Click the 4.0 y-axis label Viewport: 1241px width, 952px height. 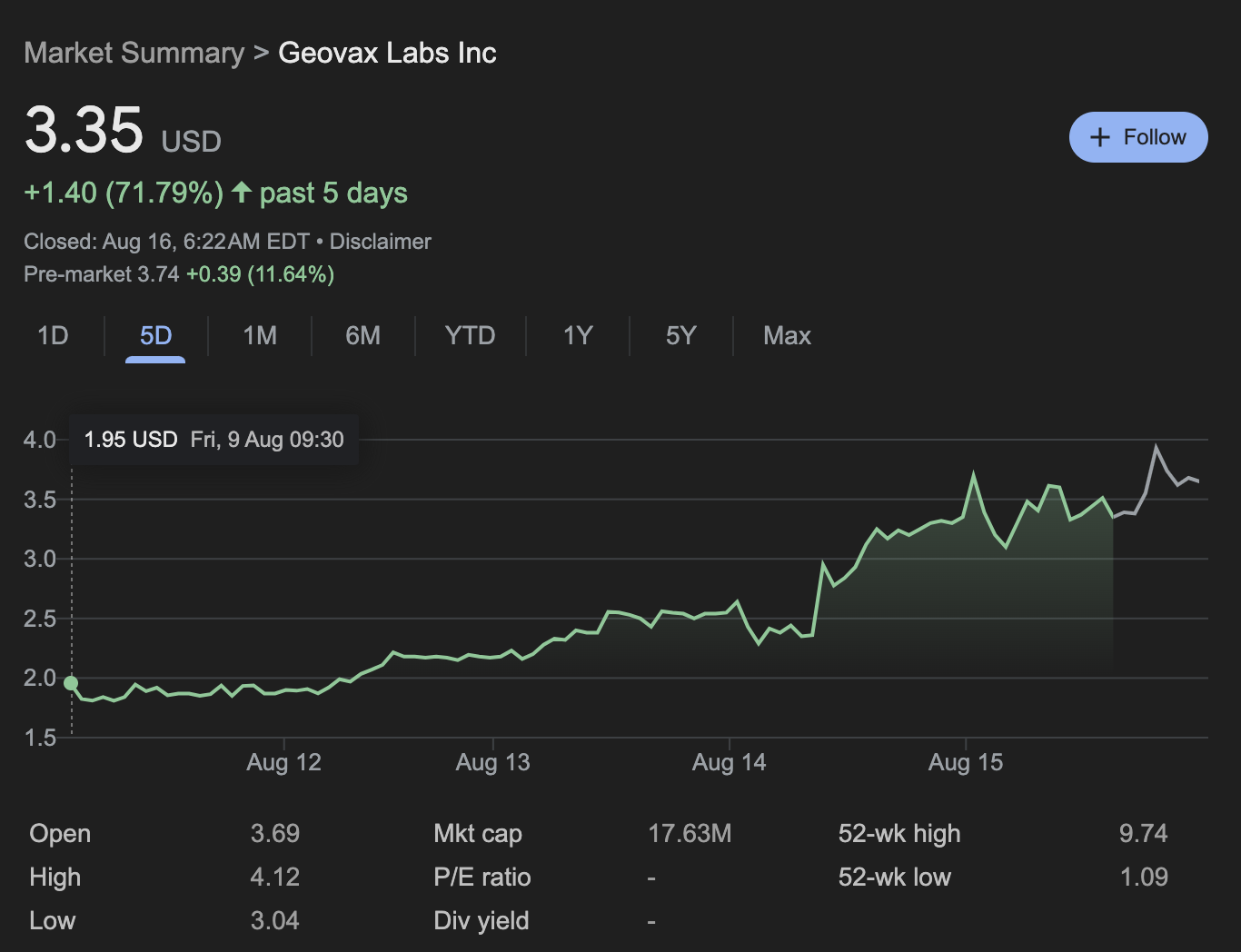[x=40, y=440]
